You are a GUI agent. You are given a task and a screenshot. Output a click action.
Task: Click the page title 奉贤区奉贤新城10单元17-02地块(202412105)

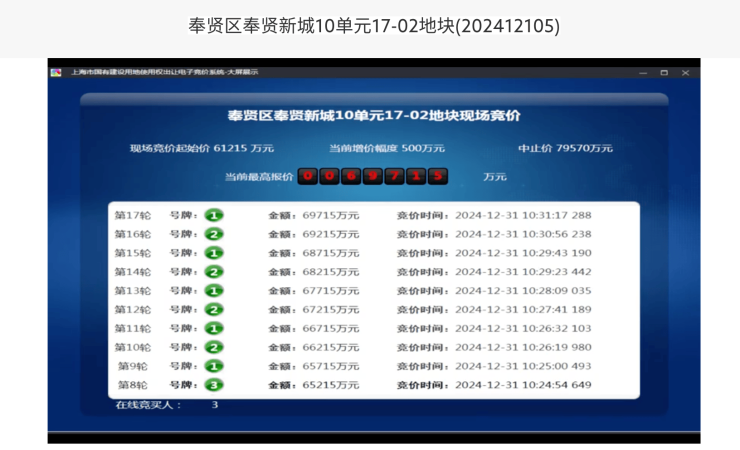[x=374, y=26]
